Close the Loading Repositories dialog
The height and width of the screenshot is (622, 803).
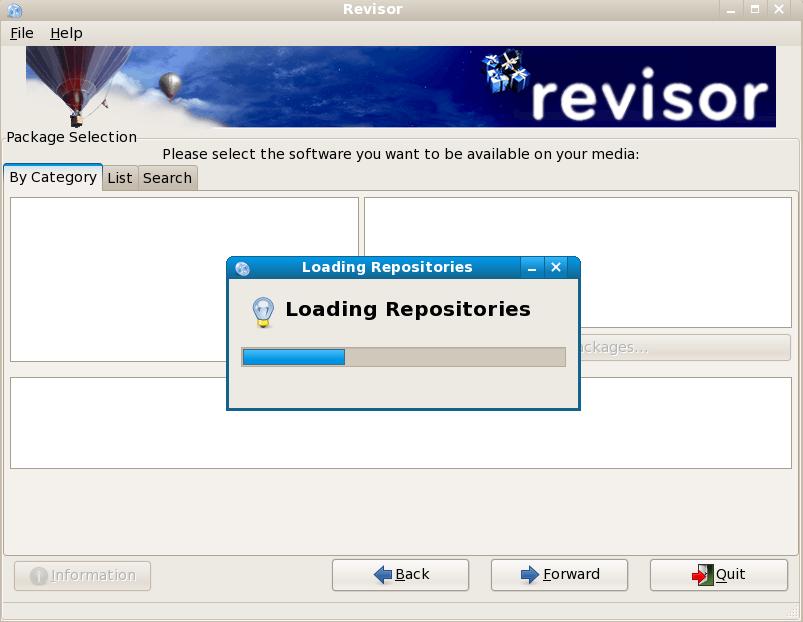coord(556,267)
